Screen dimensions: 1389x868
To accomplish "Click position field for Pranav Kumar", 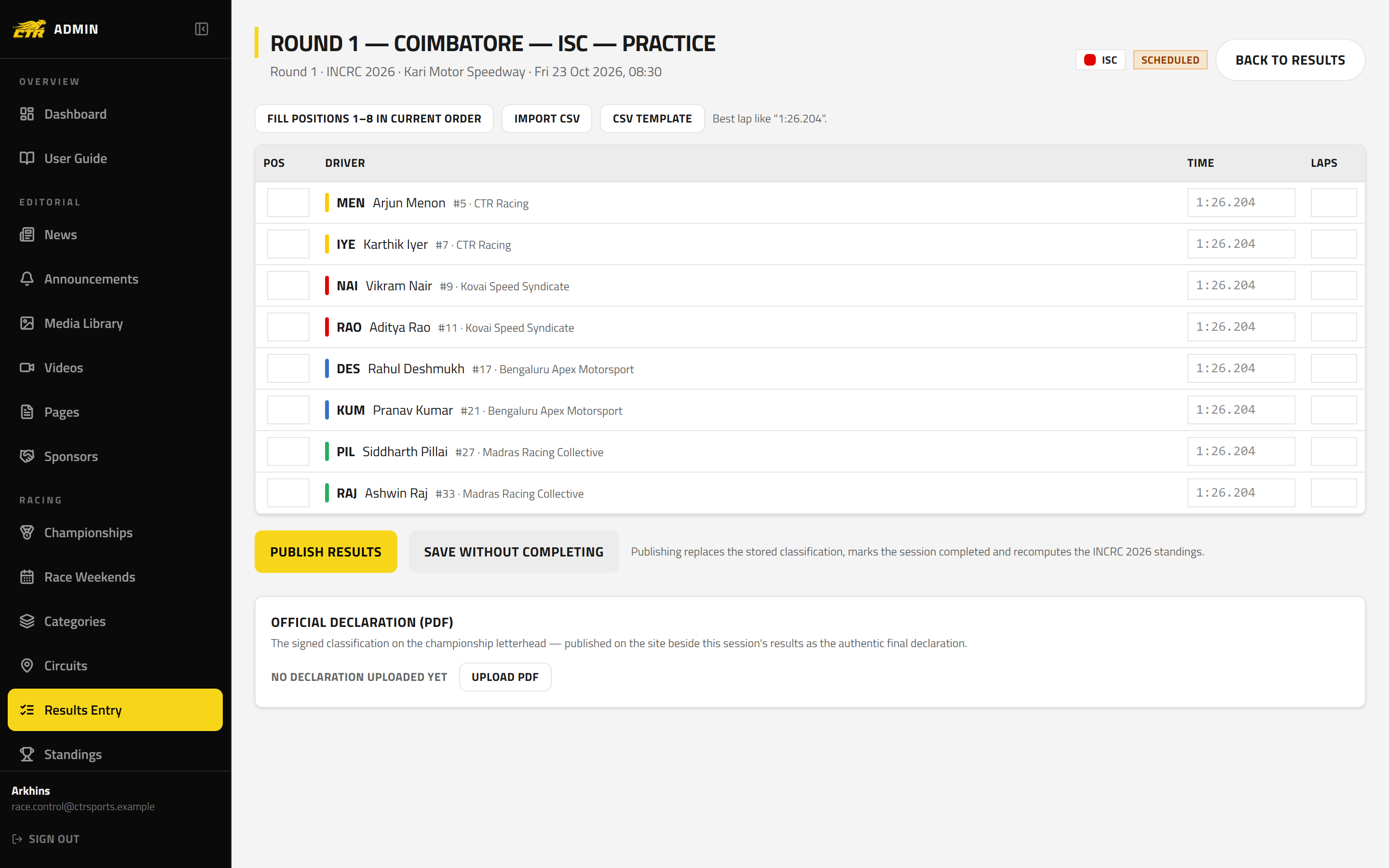I will (x=288, y=410).
